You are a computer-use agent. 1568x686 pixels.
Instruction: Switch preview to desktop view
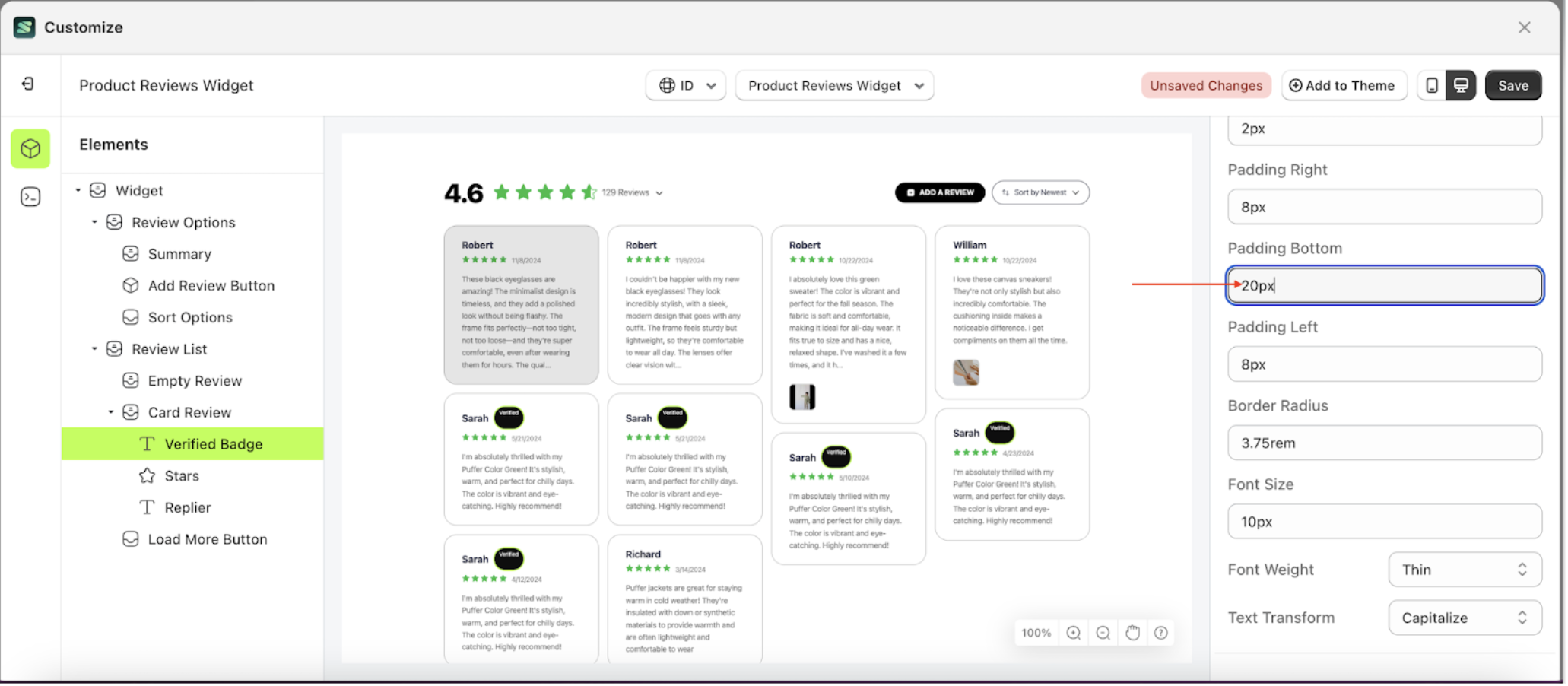pyautogui.click(x=1462, y=85)
